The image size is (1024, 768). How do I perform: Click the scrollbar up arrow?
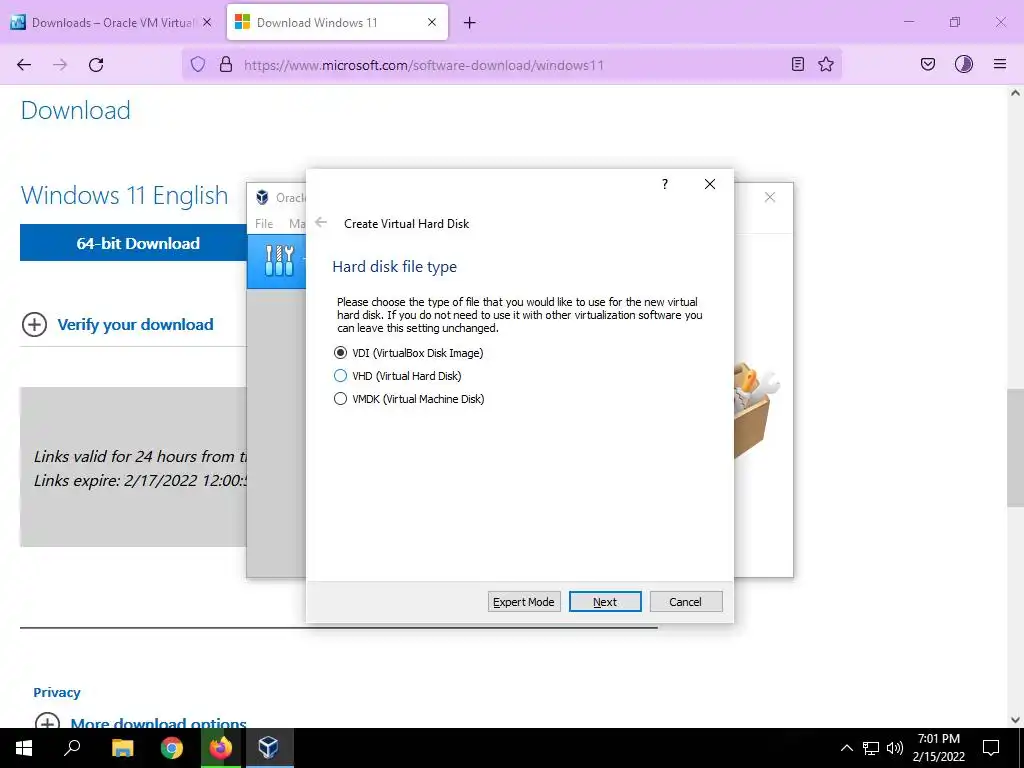pos(1016,93)
